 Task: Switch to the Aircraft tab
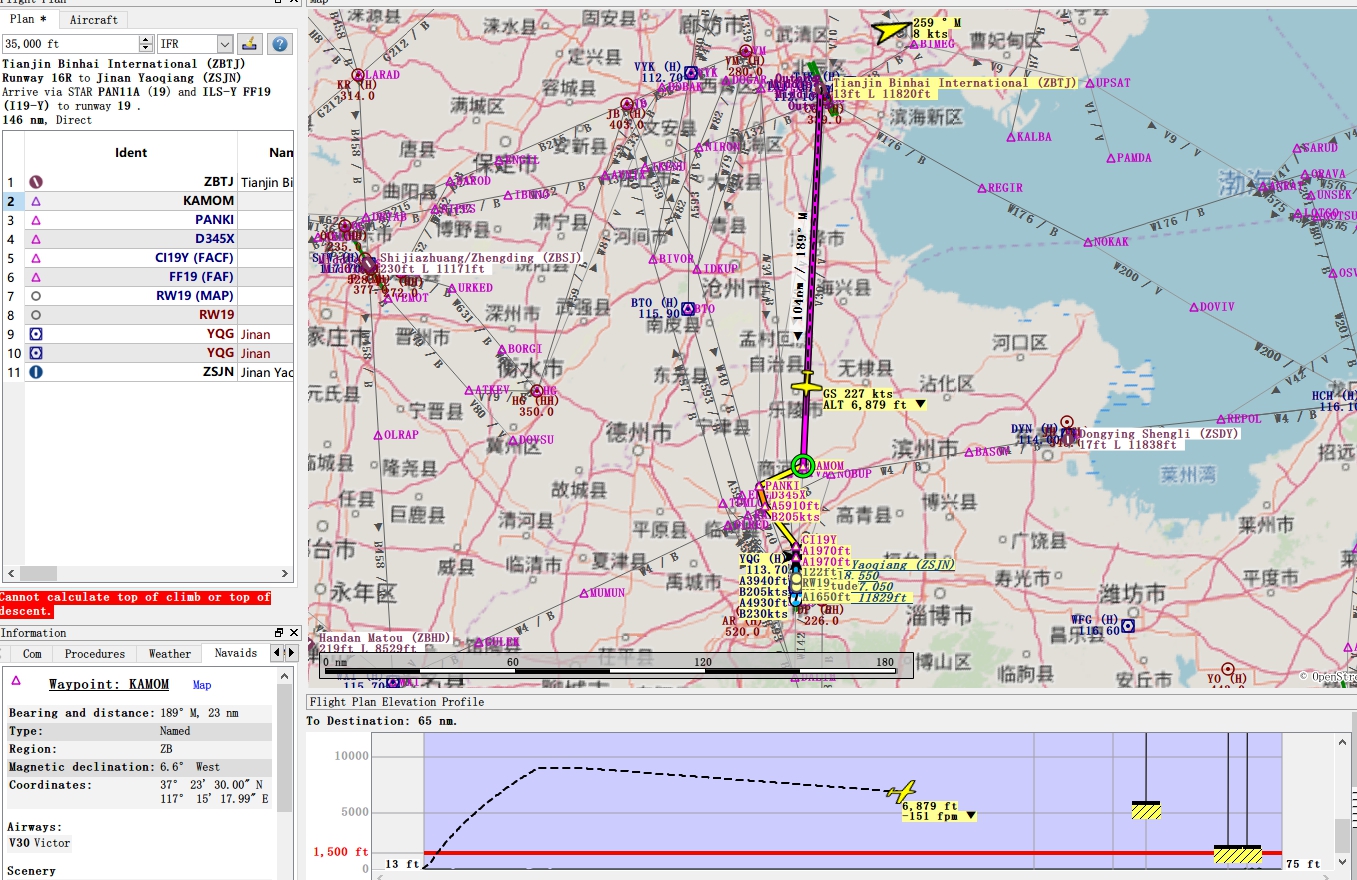click(x=93, y=19)
